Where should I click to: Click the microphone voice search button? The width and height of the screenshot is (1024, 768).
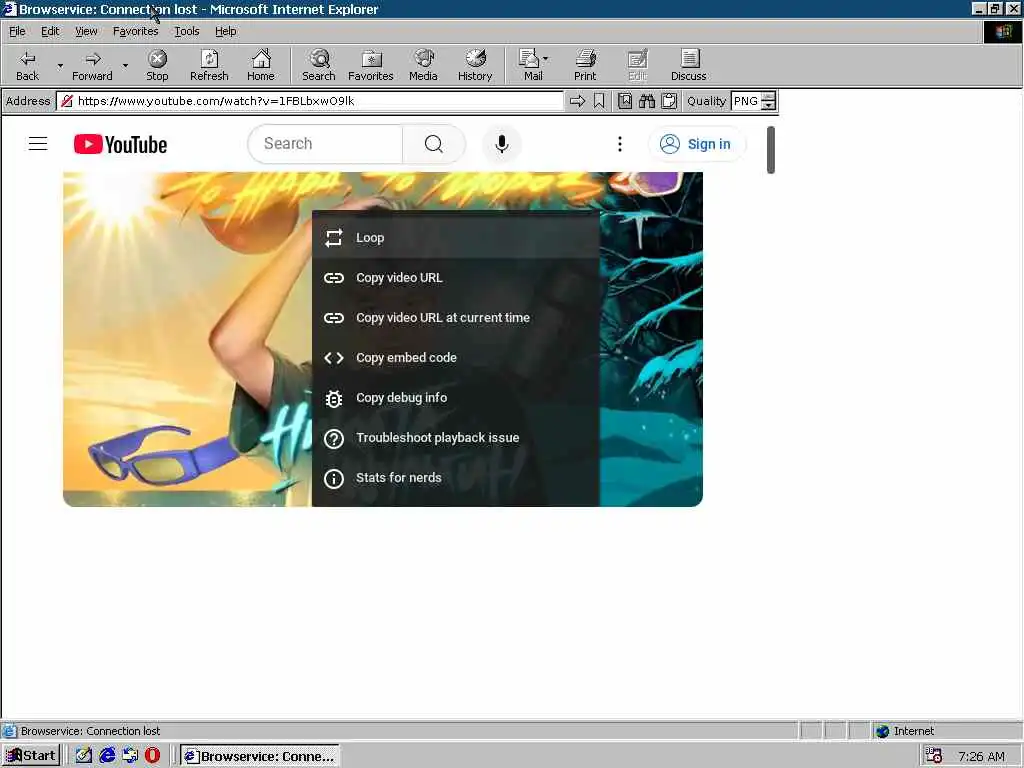coord(502,144)
